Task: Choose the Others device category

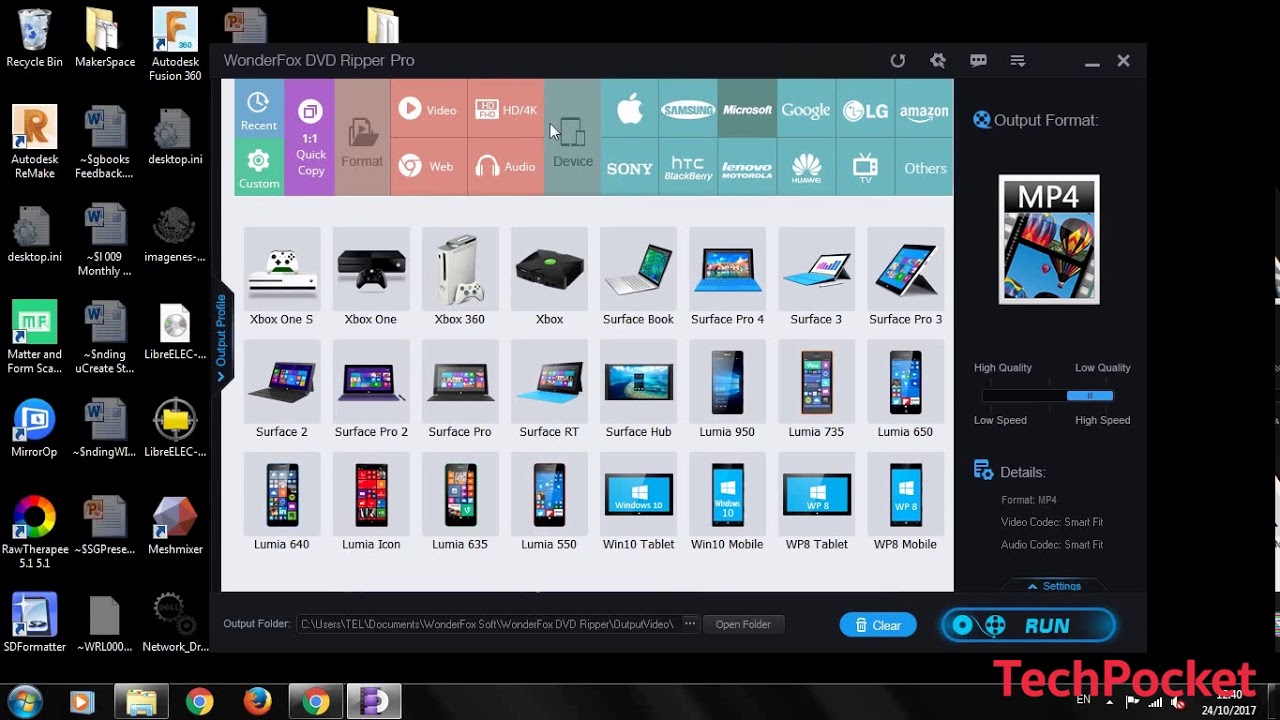Action: pyautogui.click(x=924, y=167)
